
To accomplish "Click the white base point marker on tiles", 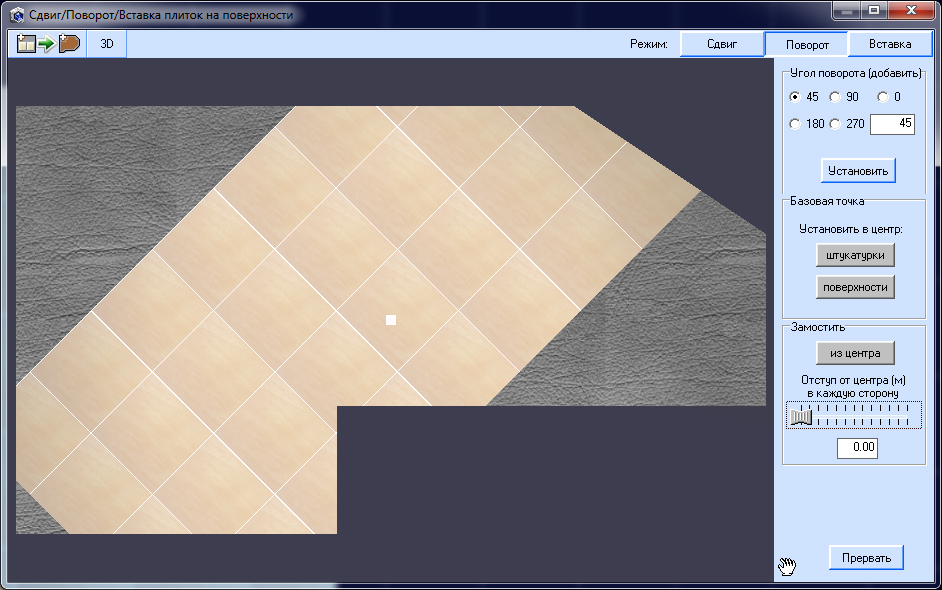I will coord(391,320).
